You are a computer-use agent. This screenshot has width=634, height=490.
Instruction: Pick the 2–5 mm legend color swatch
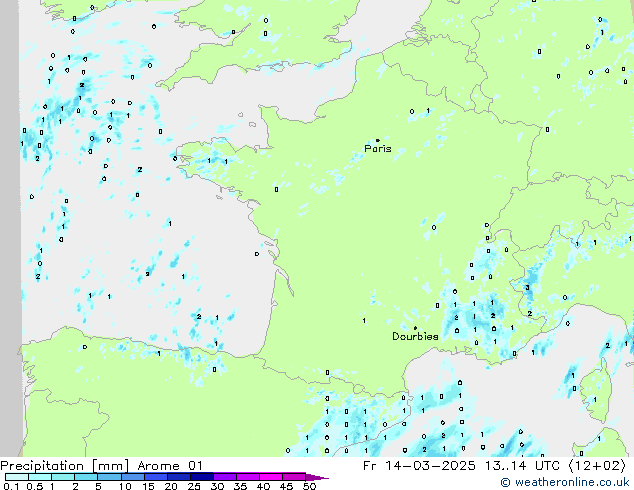point(86,477)
